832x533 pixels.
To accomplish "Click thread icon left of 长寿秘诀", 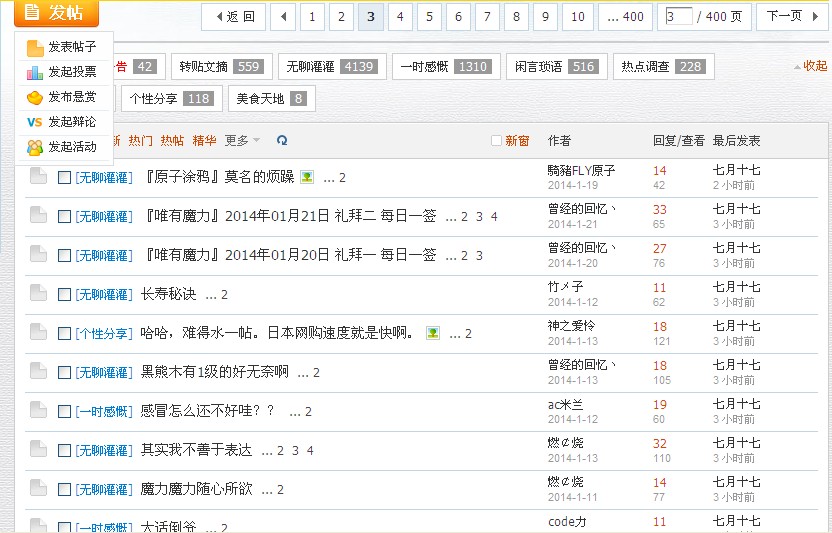I will [38, 293].
